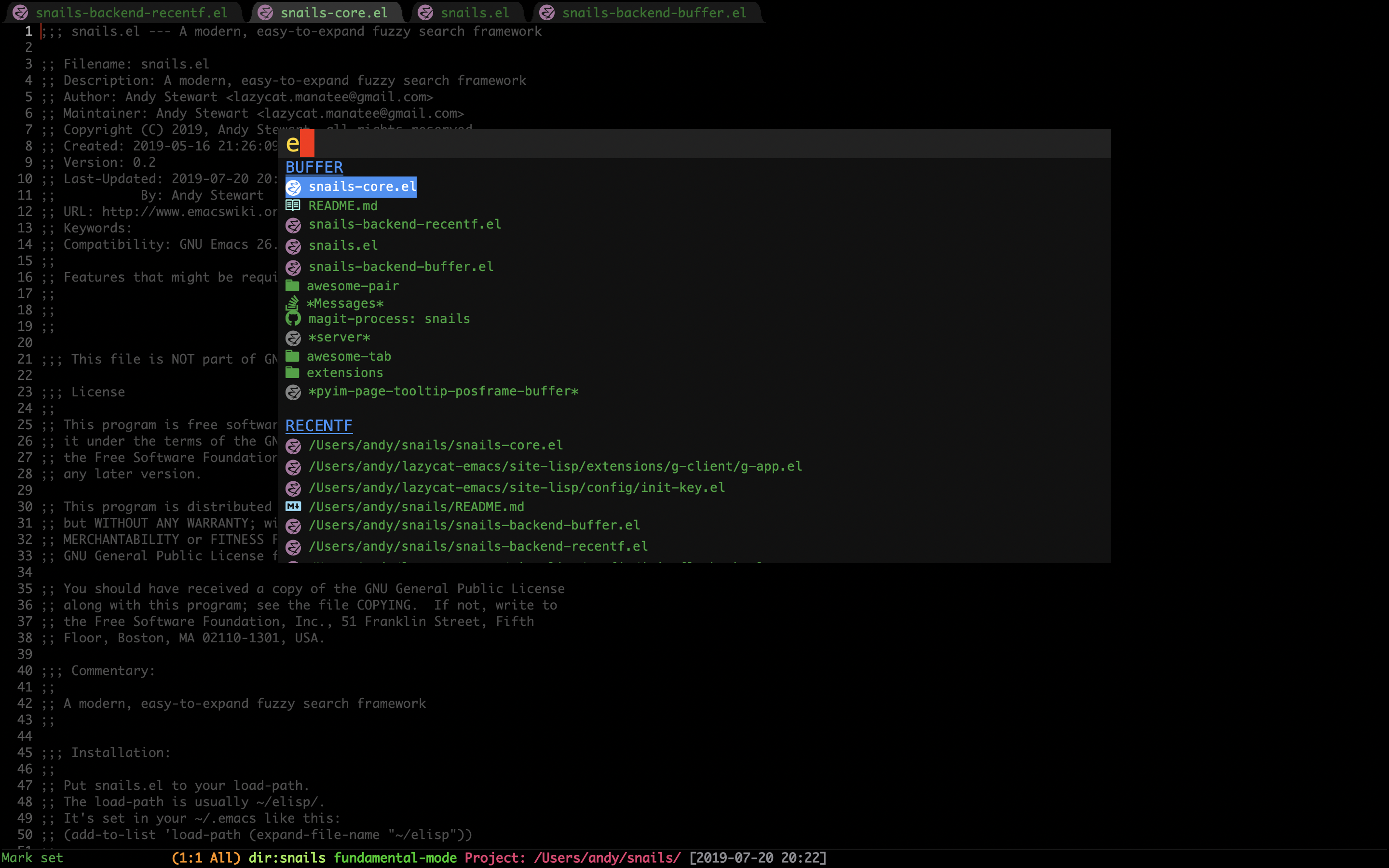Click the BUFFER section heading

pyautogui.click(x=314, y=167)
